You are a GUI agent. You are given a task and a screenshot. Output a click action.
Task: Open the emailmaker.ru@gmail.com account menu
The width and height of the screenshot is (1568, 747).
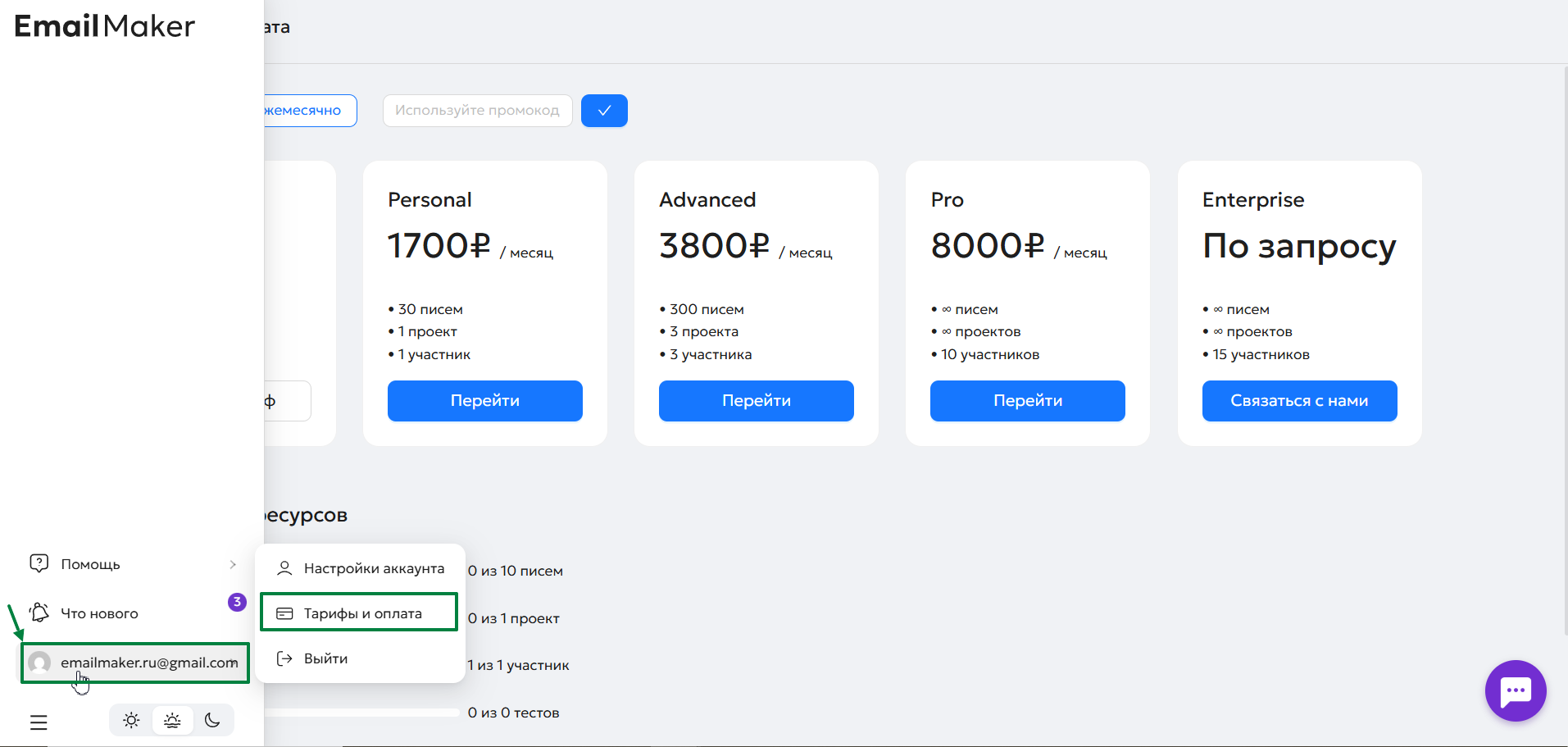(148, 663)
